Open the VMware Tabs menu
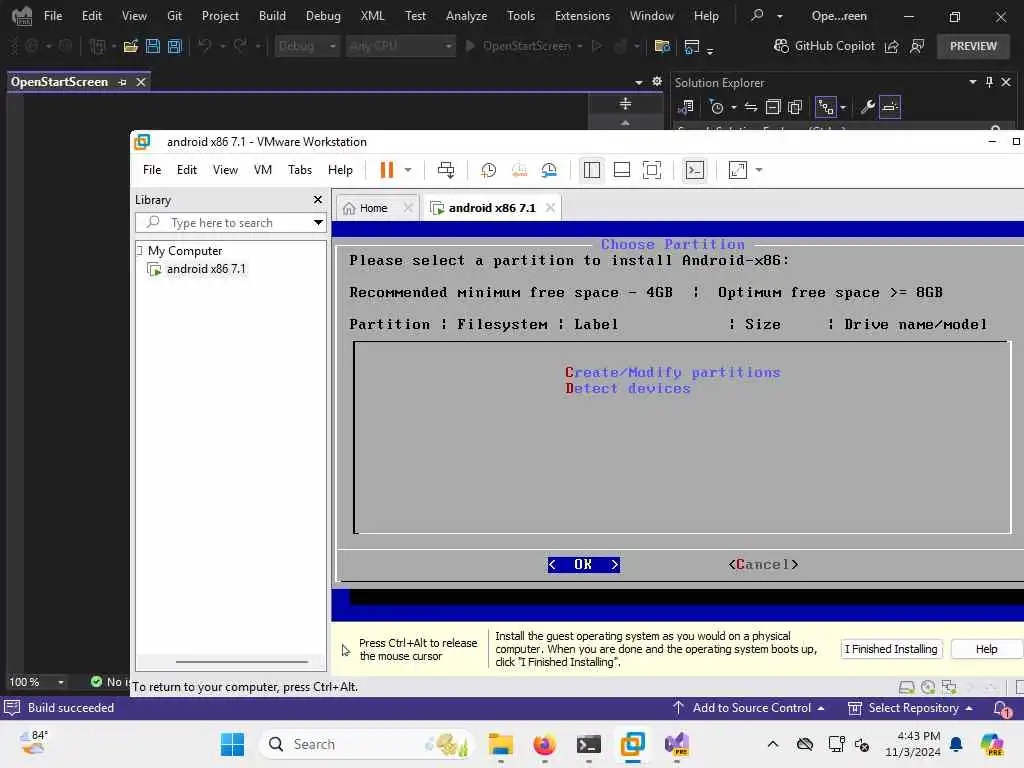 (300, 170)
